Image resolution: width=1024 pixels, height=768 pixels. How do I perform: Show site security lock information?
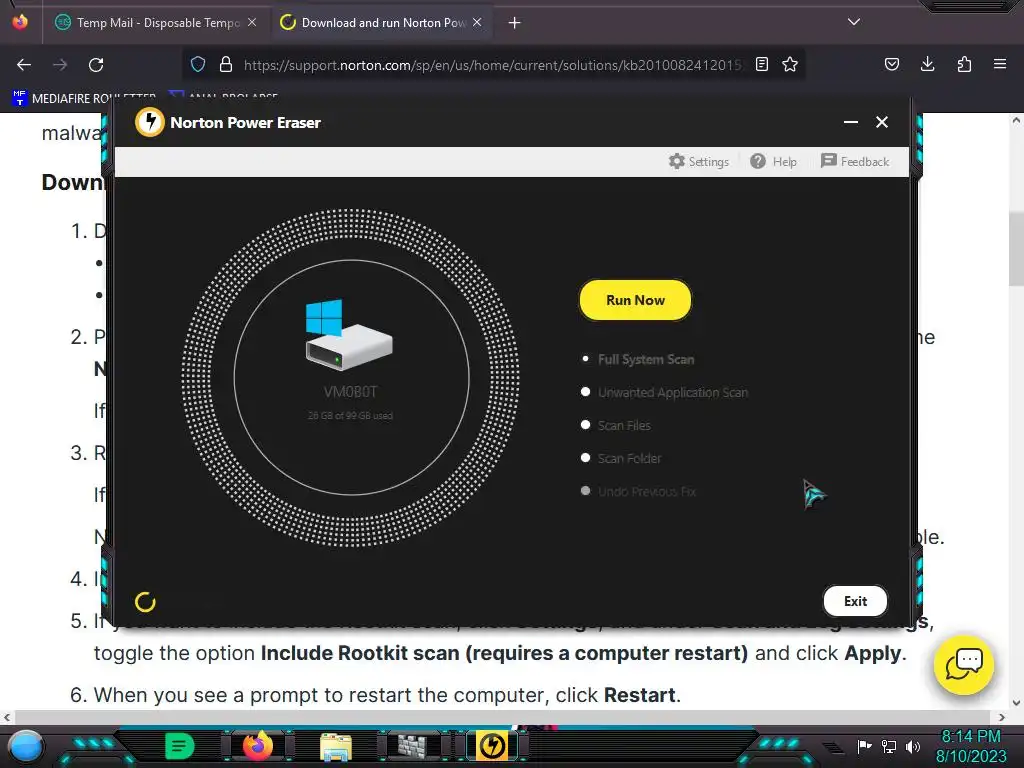point(226,64)
